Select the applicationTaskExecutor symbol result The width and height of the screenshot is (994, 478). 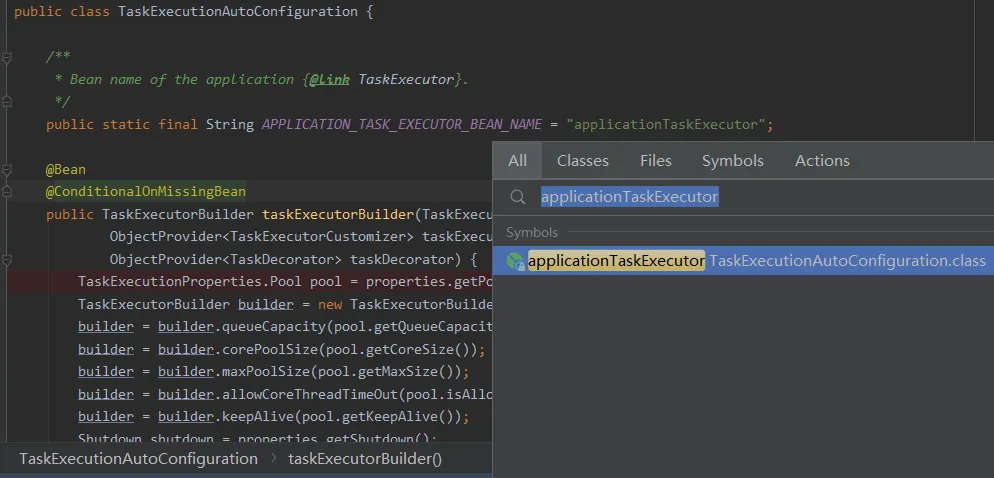pos(743,261)
